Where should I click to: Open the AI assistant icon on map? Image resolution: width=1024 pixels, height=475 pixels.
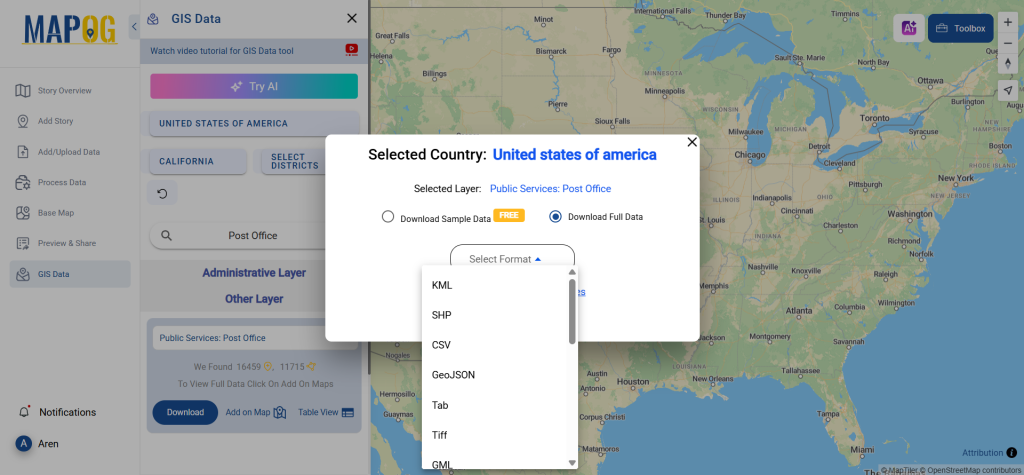(x=908, y=28)
